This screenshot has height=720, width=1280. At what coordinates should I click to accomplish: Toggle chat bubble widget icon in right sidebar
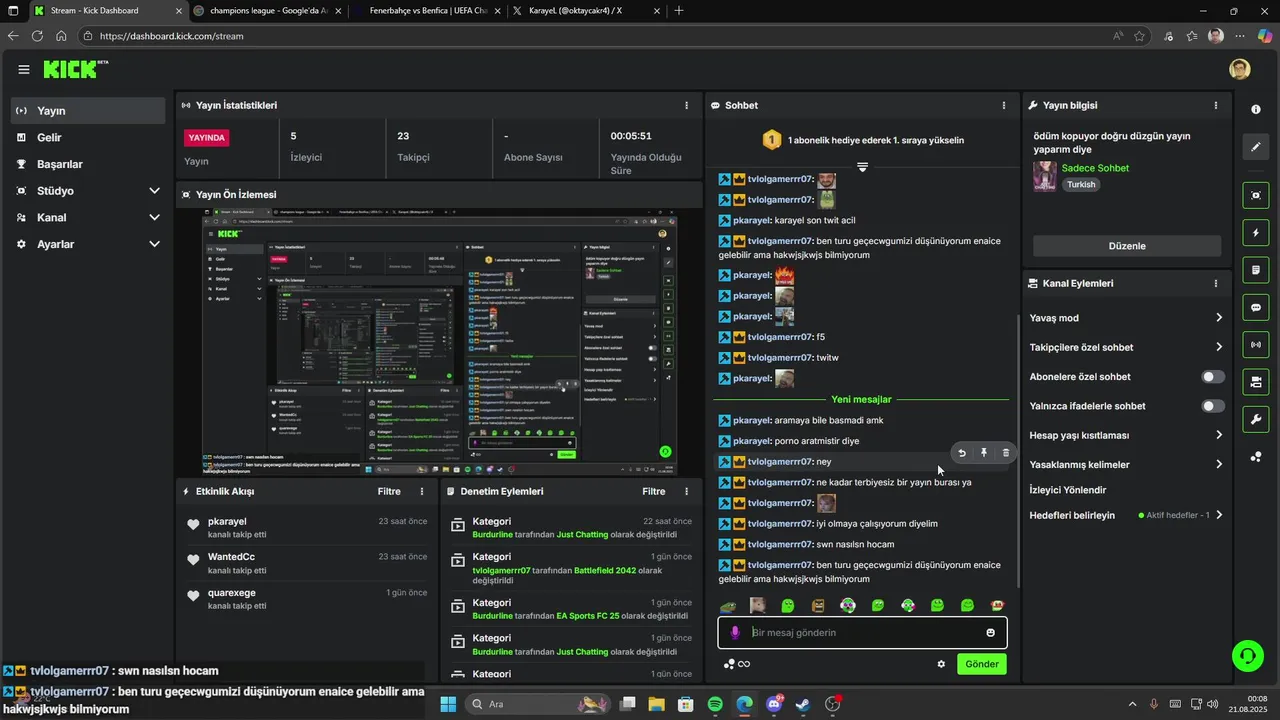pos(1256,307)
